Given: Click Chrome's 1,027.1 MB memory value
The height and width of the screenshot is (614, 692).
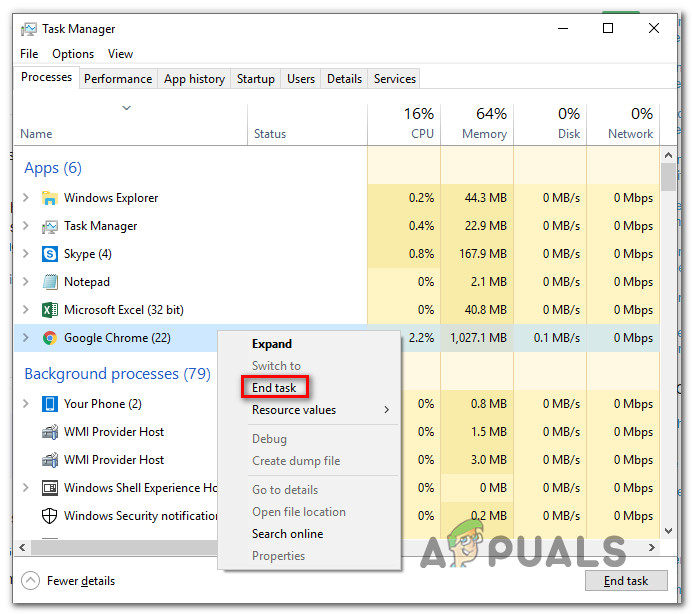Looking at the screenshot, I should [478, 338].
